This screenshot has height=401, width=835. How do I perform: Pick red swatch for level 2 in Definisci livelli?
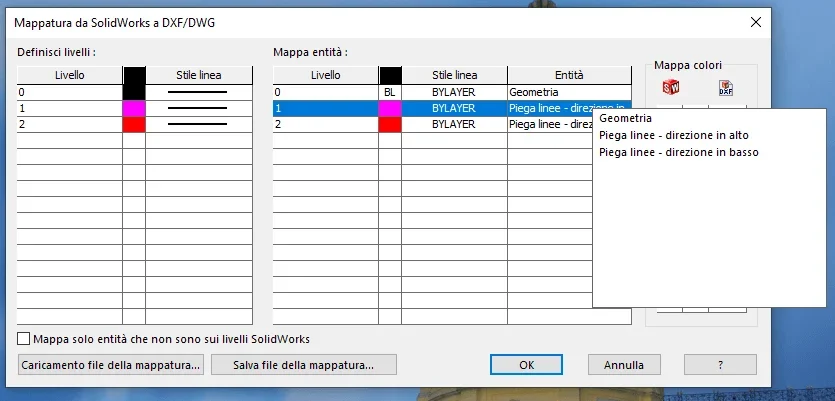coord(134,124)
